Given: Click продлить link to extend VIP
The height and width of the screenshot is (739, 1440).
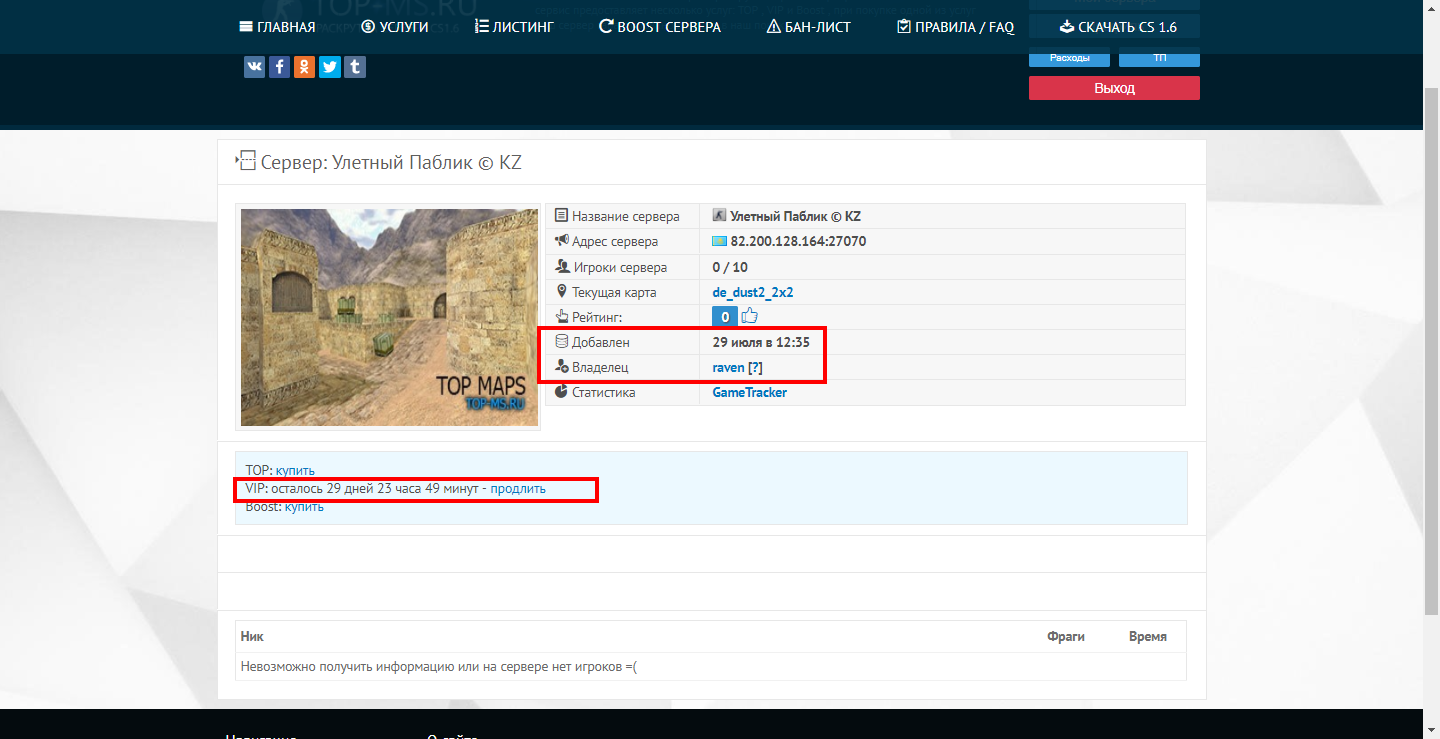Looking at the screenshot, I should [x=518, y=489].
